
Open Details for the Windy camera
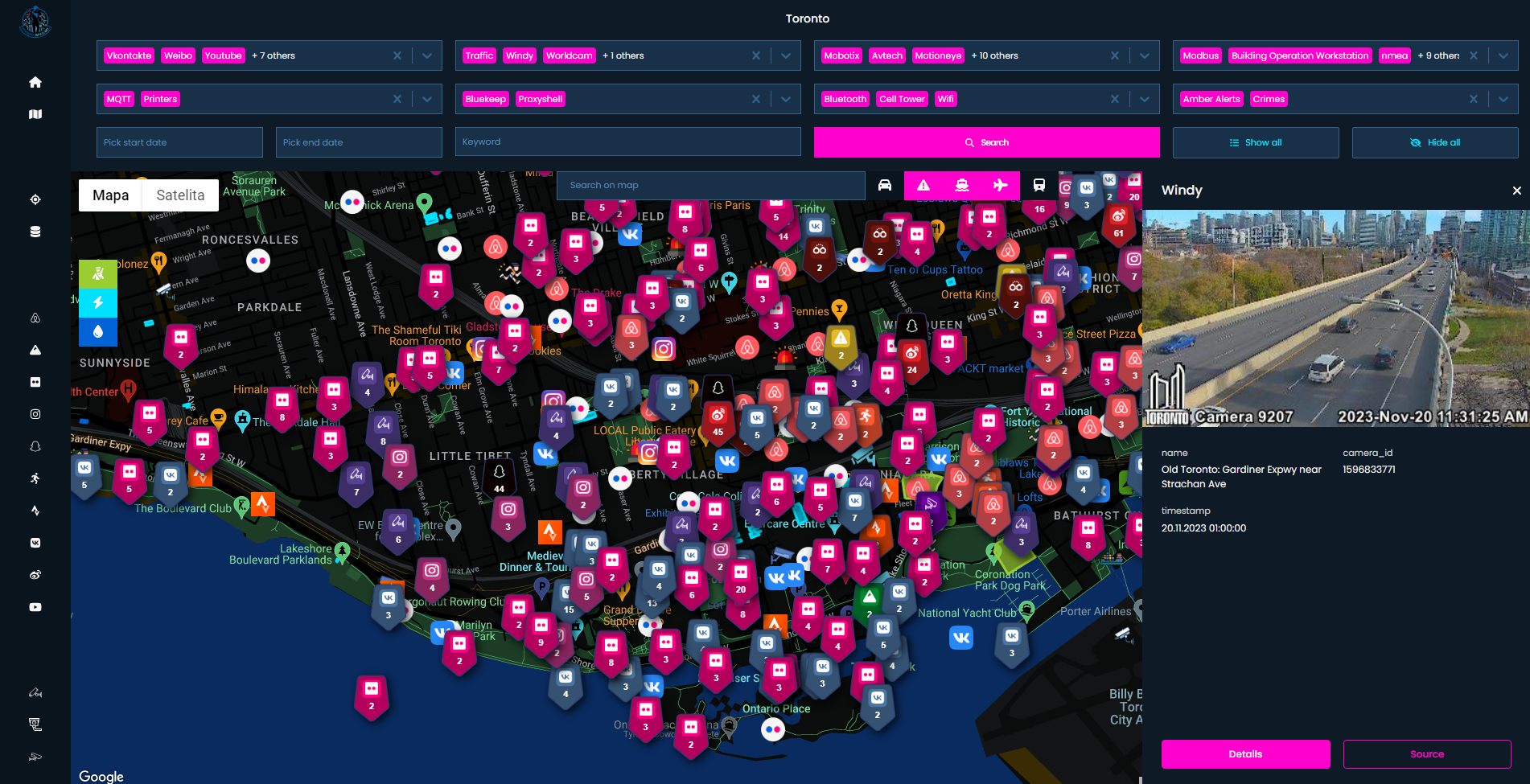point(1245,754)
